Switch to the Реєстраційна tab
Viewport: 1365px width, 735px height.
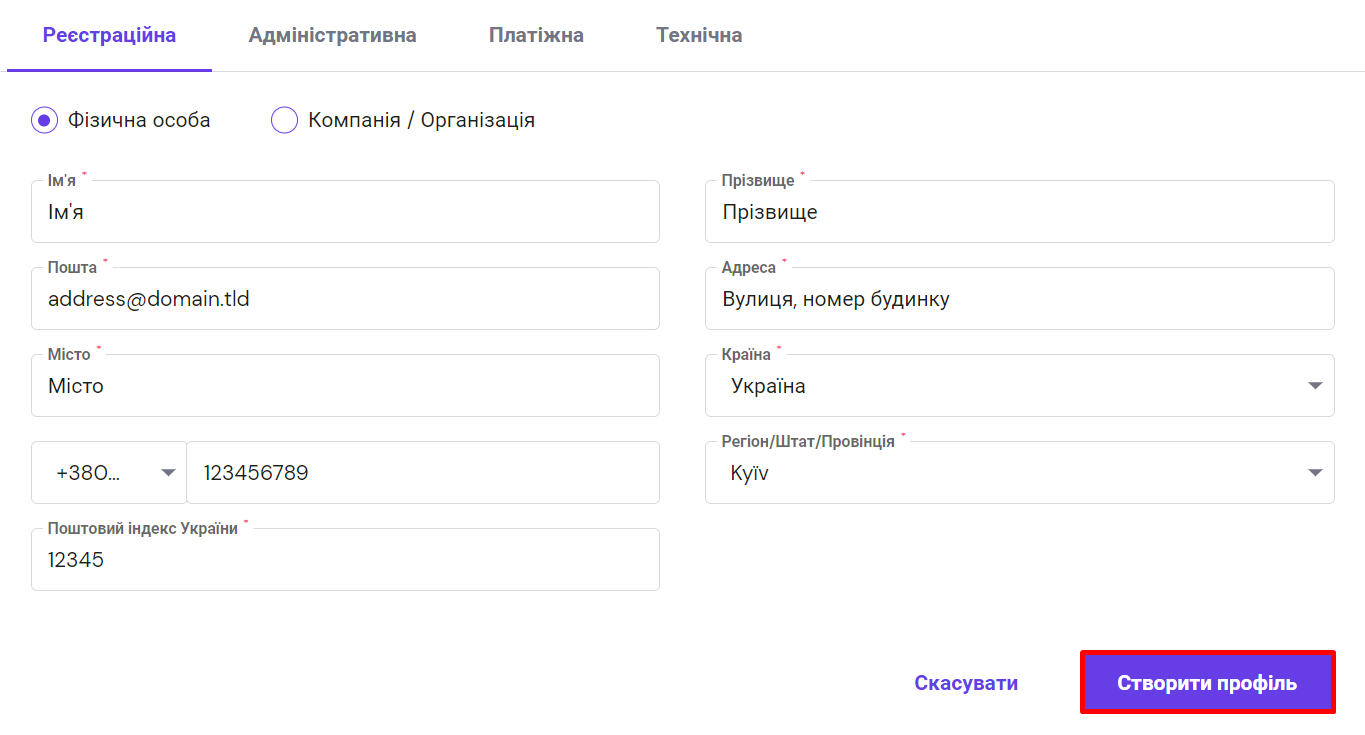(x=109, y=36)
